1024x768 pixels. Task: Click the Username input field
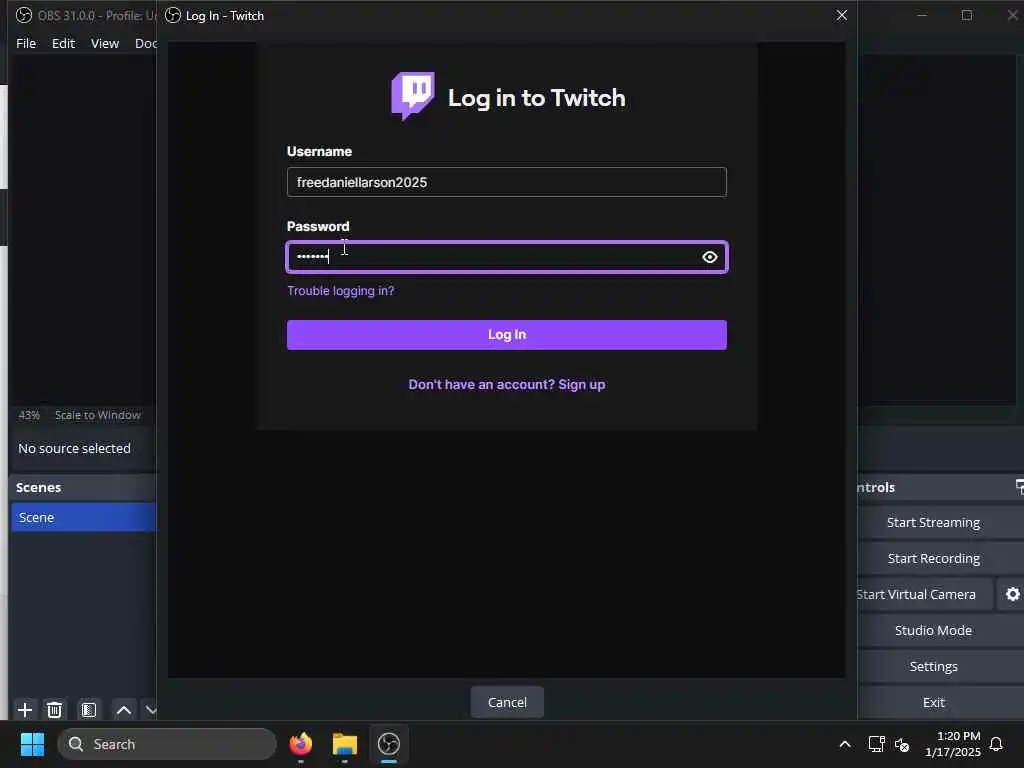[x=507, y=182]
